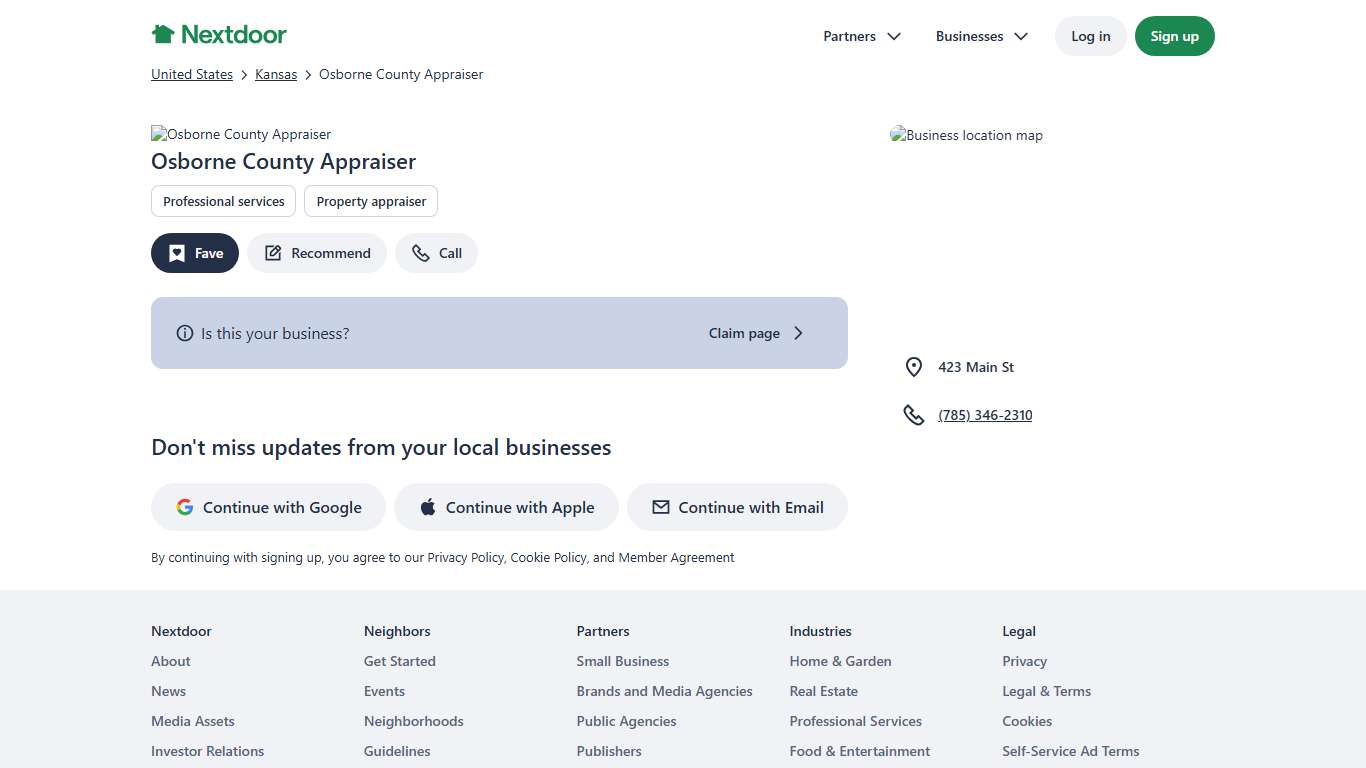
Task: Open the Investor Relations footer link
Action: 207,751
